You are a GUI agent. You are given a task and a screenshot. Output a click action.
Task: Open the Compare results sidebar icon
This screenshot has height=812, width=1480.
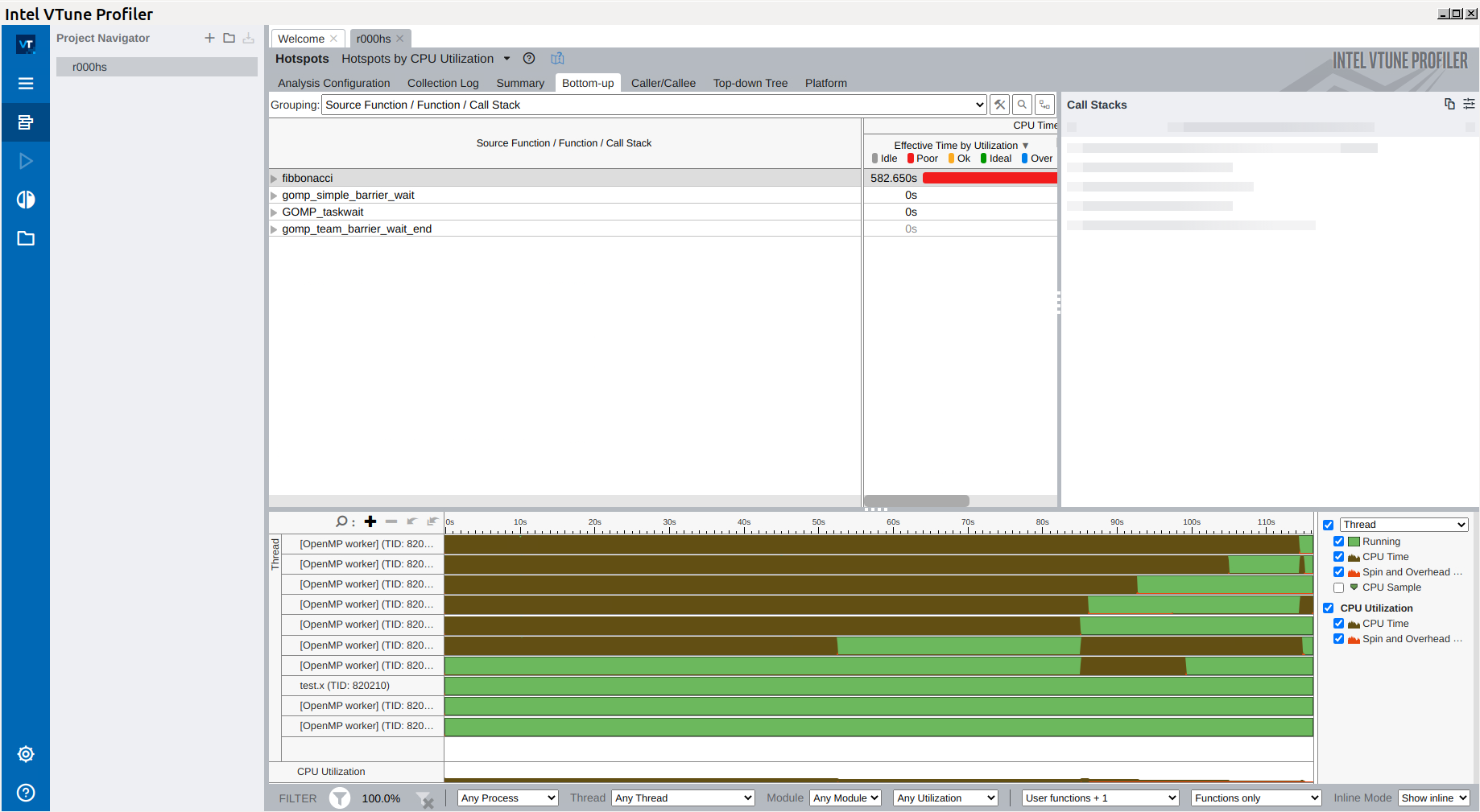(x=26, y=200)
